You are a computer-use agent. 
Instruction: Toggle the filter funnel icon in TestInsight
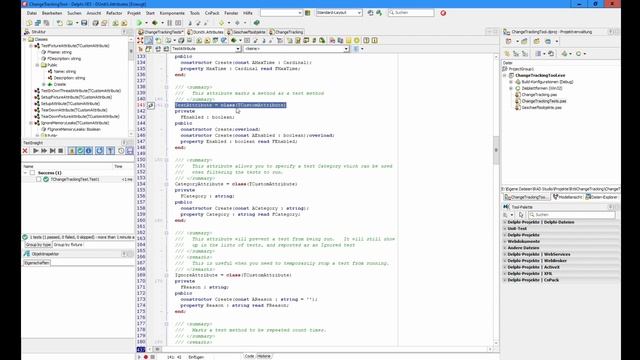pyautogui.click(x=110, y=151)
